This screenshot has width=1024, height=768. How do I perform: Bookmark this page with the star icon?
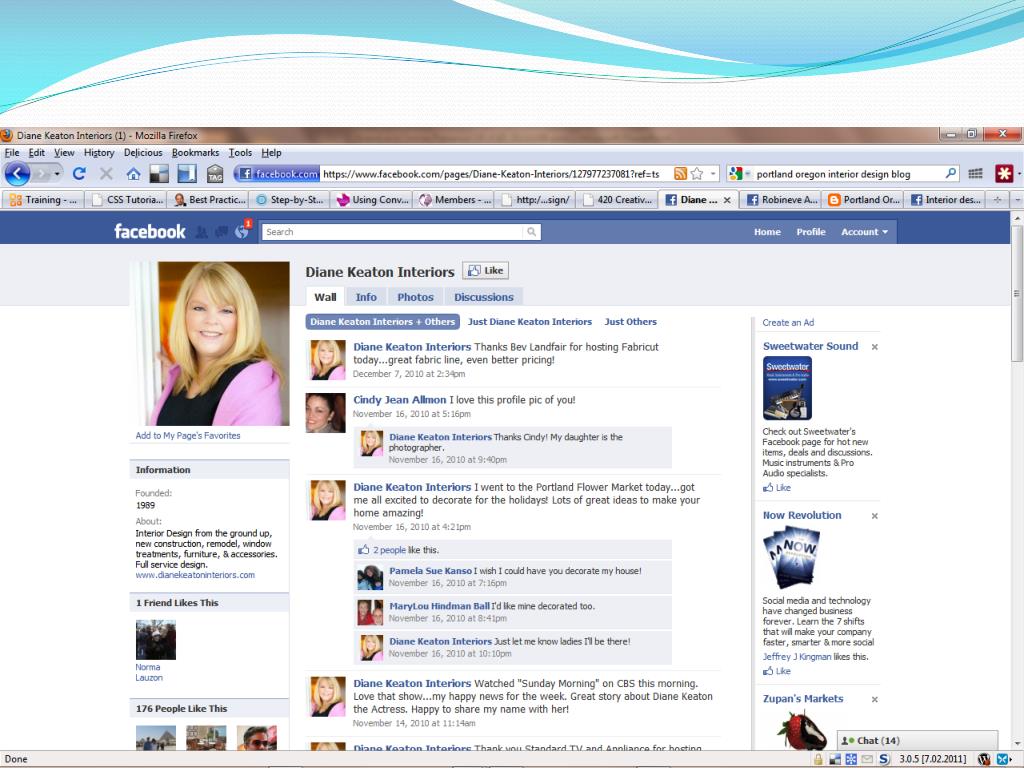pyautogui.click(x=697, y=174)
